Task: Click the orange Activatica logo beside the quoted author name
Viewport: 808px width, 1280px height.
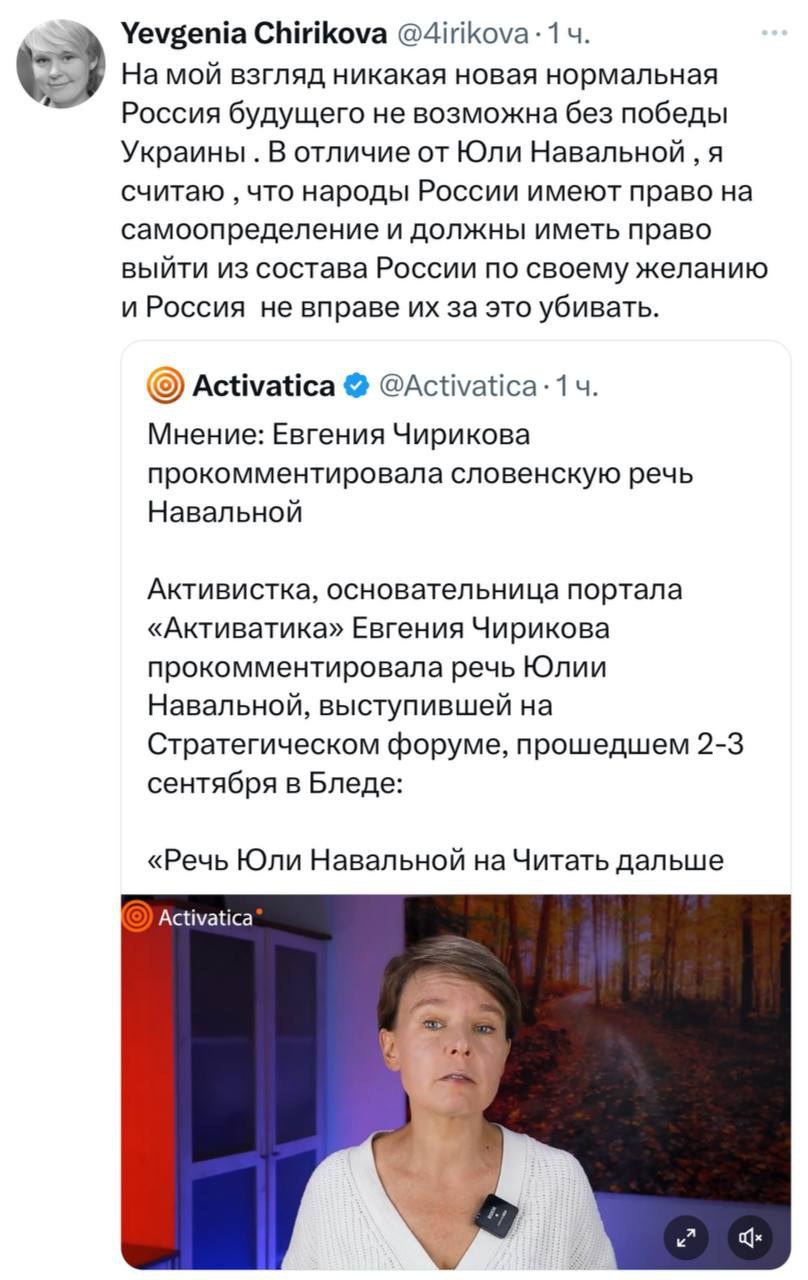Action: (x=165, y=385)
